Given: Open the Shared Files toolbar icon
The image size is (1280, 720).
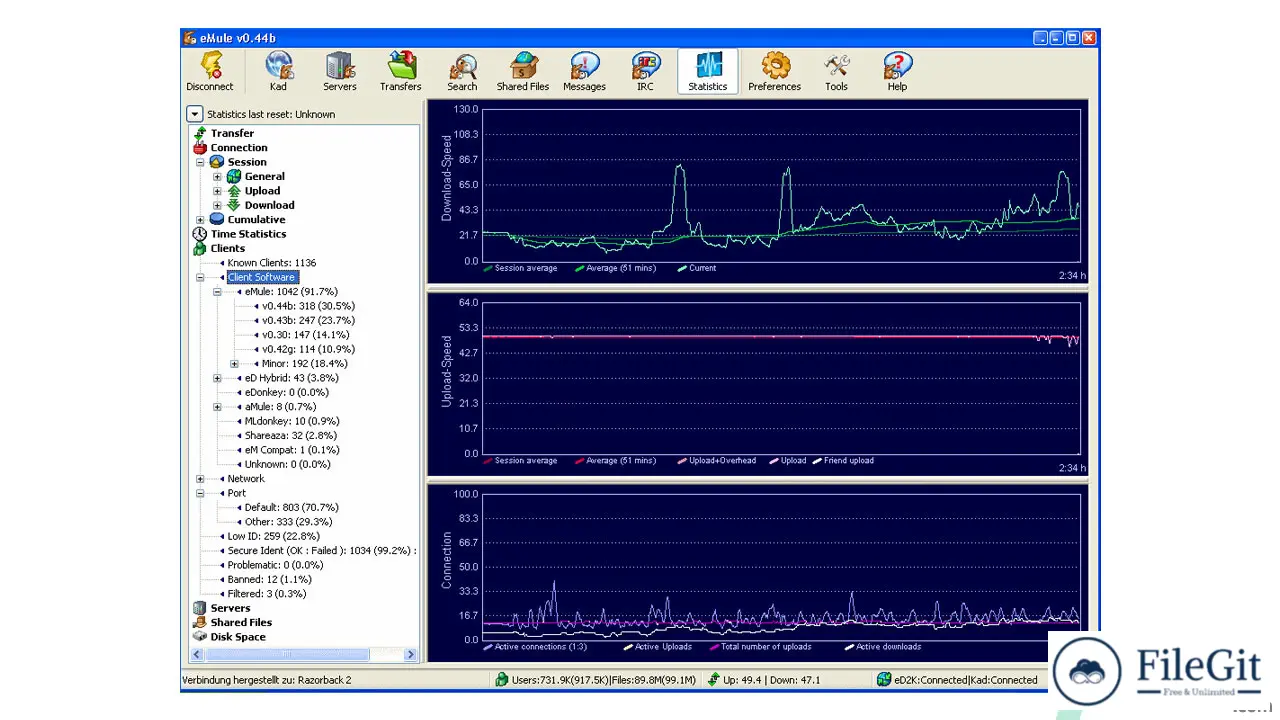Looking at the screenshot, I should click(523, 72).
